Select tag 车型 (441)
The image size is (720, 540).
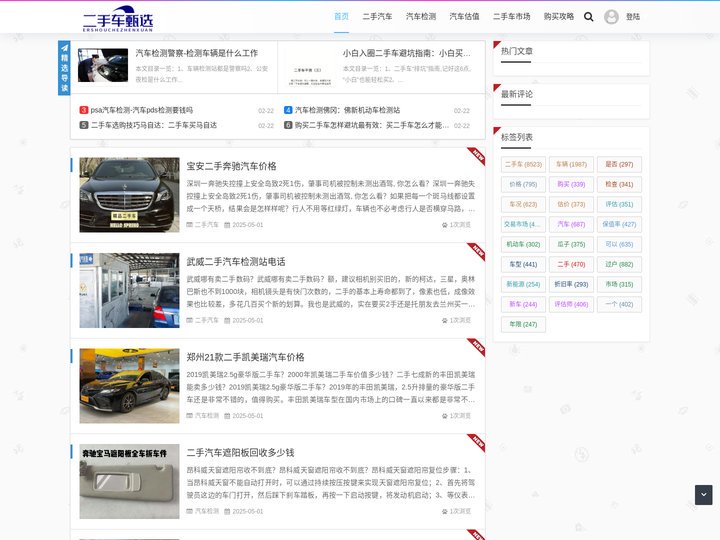pos(523,264)
